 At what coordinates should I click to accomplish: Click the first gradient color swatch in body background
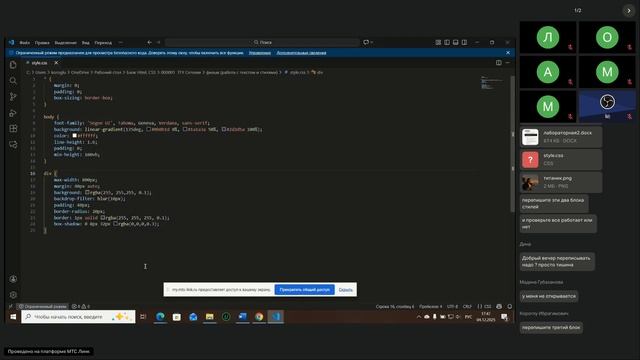(x=149, y=129)
